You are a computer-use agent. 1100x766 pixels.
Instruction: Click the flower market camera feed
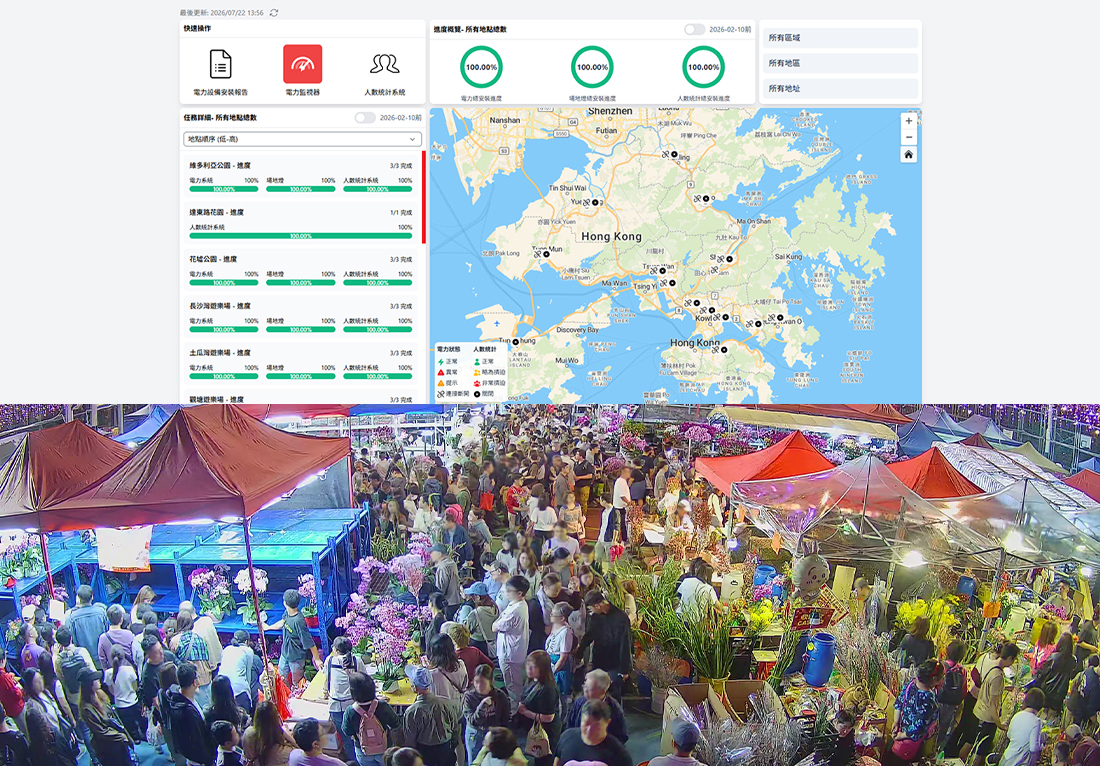tap(550, 585)
